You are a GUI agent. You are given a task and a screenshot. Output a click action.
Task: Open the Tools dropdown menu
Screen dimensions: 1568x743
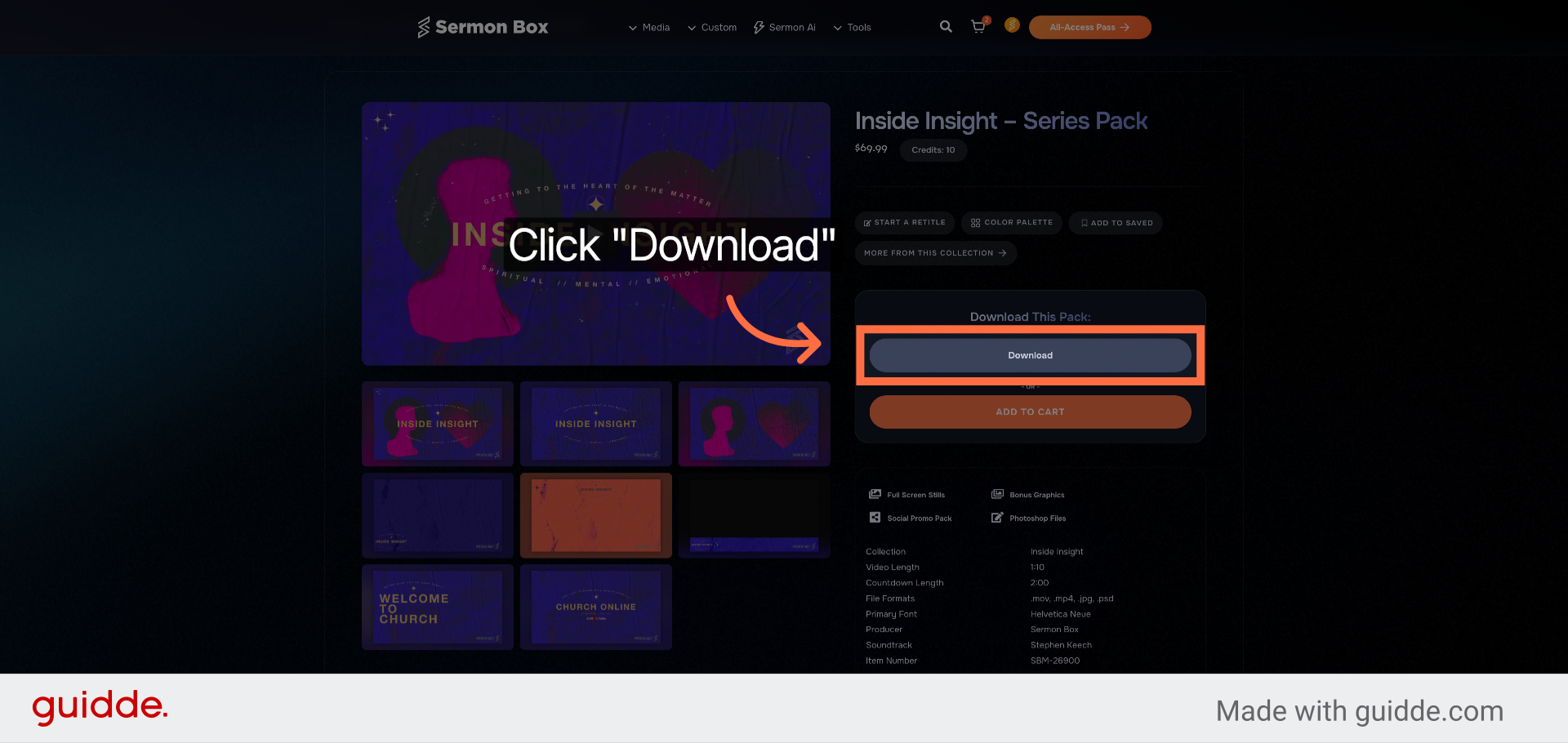852,27
